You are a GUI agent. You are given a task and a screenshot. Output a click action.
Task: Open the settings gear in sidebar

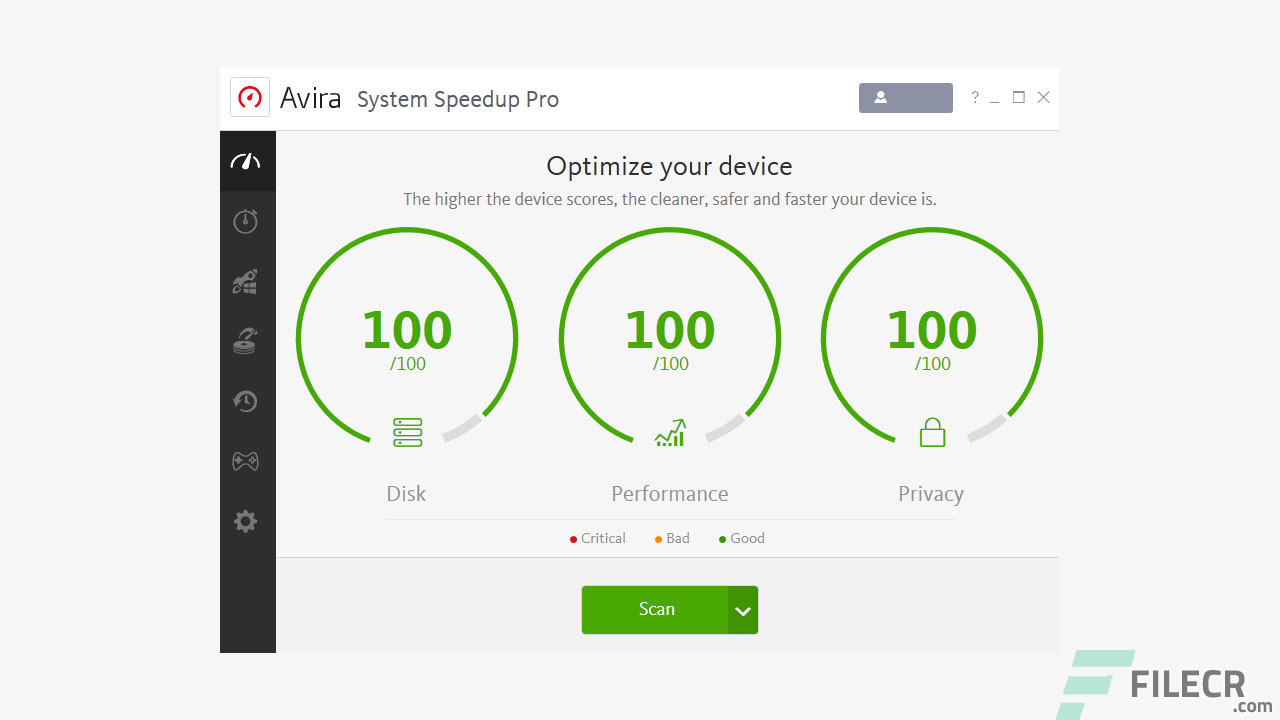[x=245, y=521]
